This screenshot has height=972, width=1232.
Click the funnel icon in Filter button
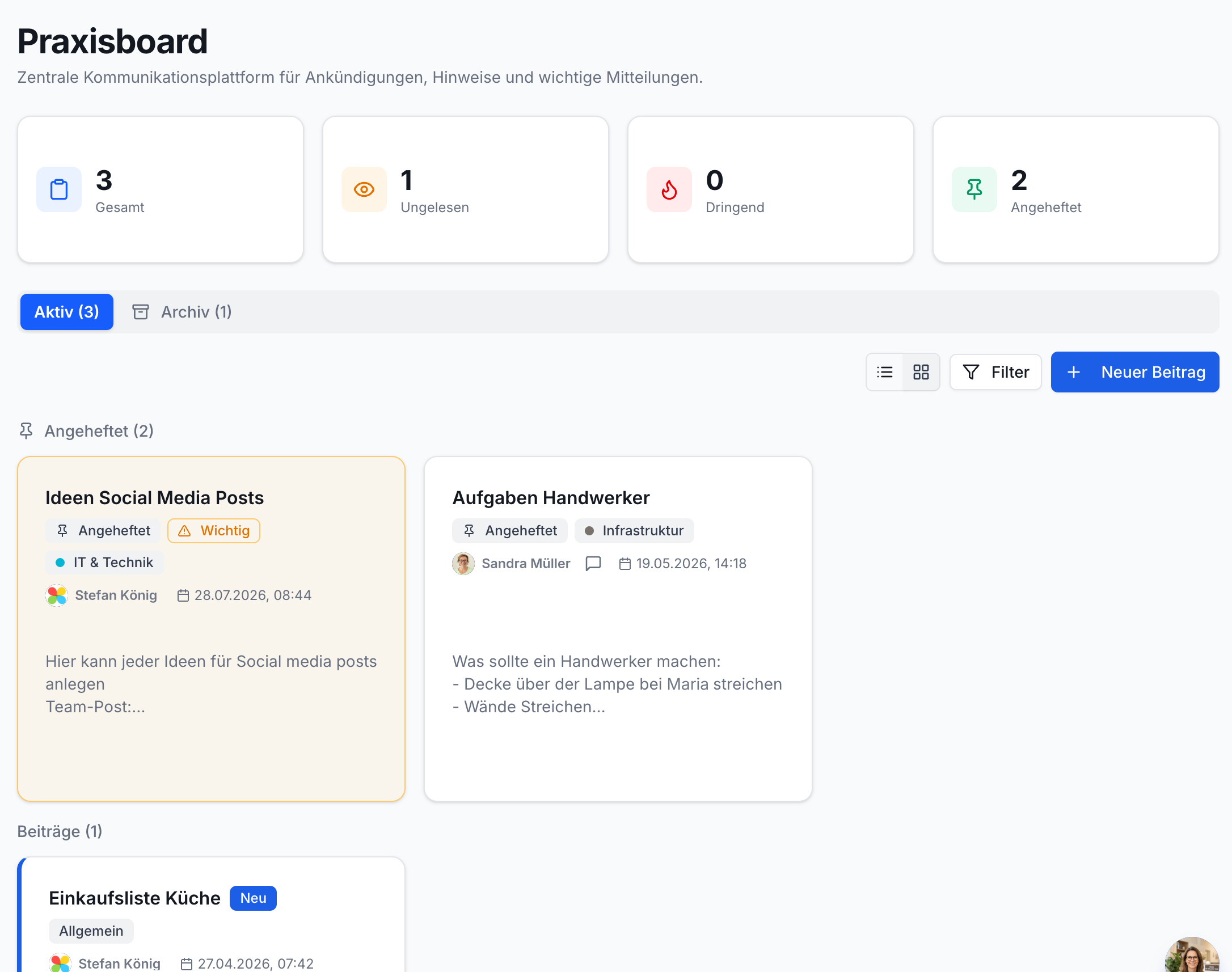tap(972, 372)
